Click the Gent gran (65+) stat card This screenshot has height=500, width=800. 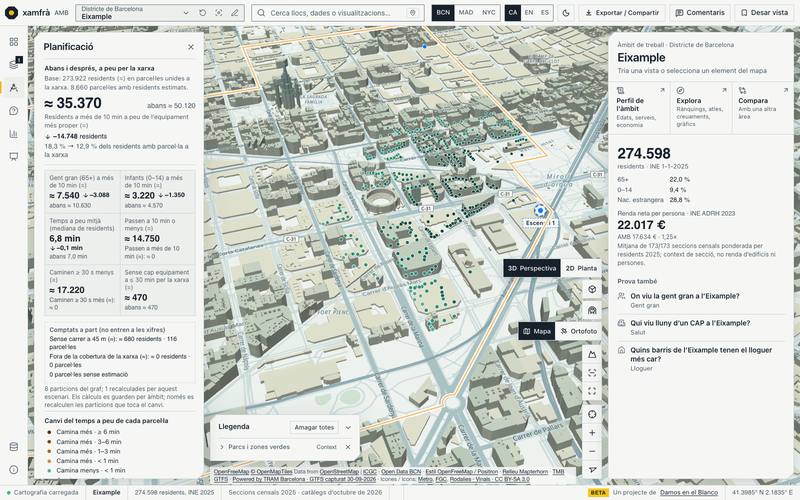coord(82,191)
